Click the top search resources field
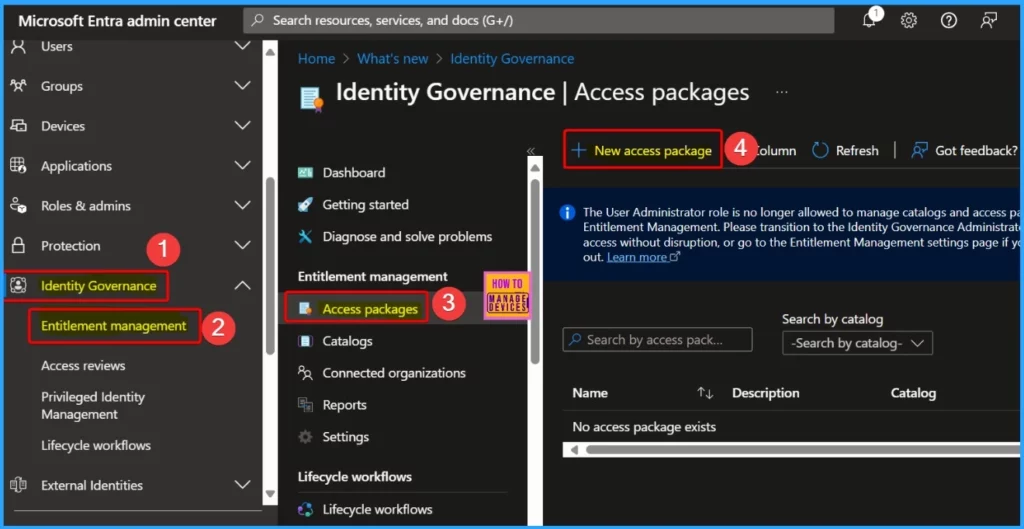 pyautogui.click(x=539, y=21)
